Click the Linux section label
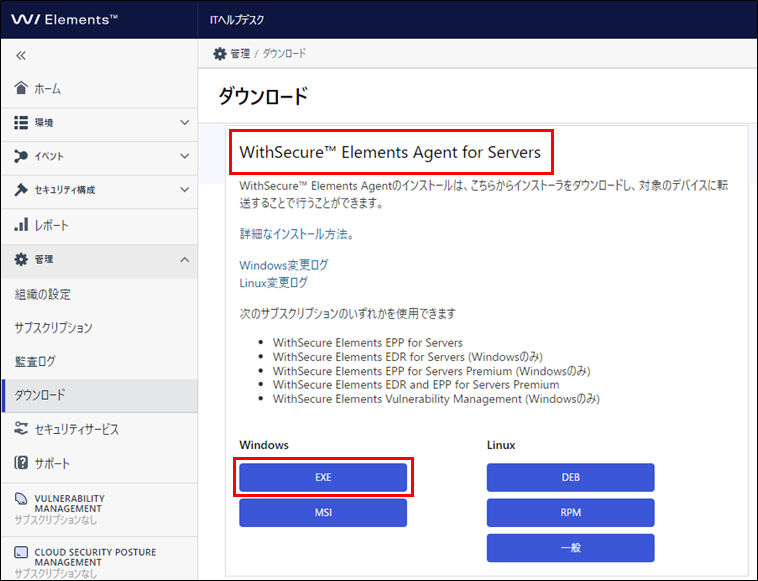 [x=501, y=445]
